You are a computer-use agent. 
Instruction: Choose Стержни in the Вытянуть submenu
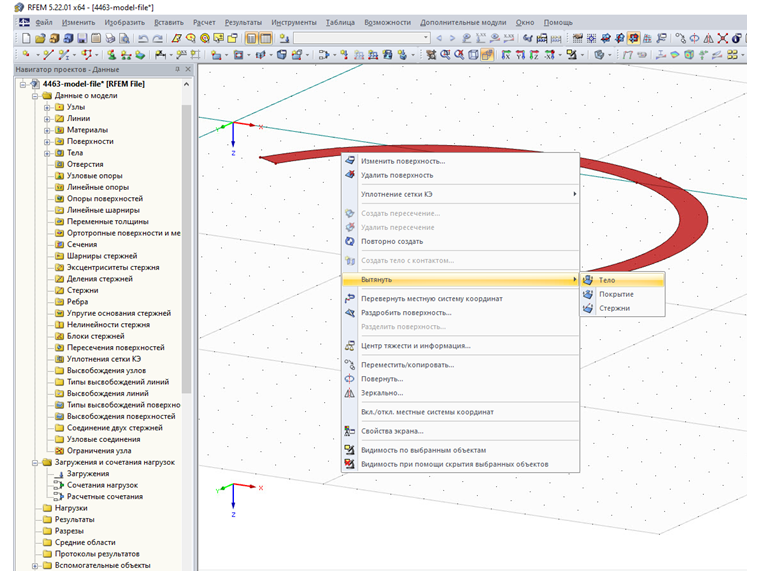point(622,308)
